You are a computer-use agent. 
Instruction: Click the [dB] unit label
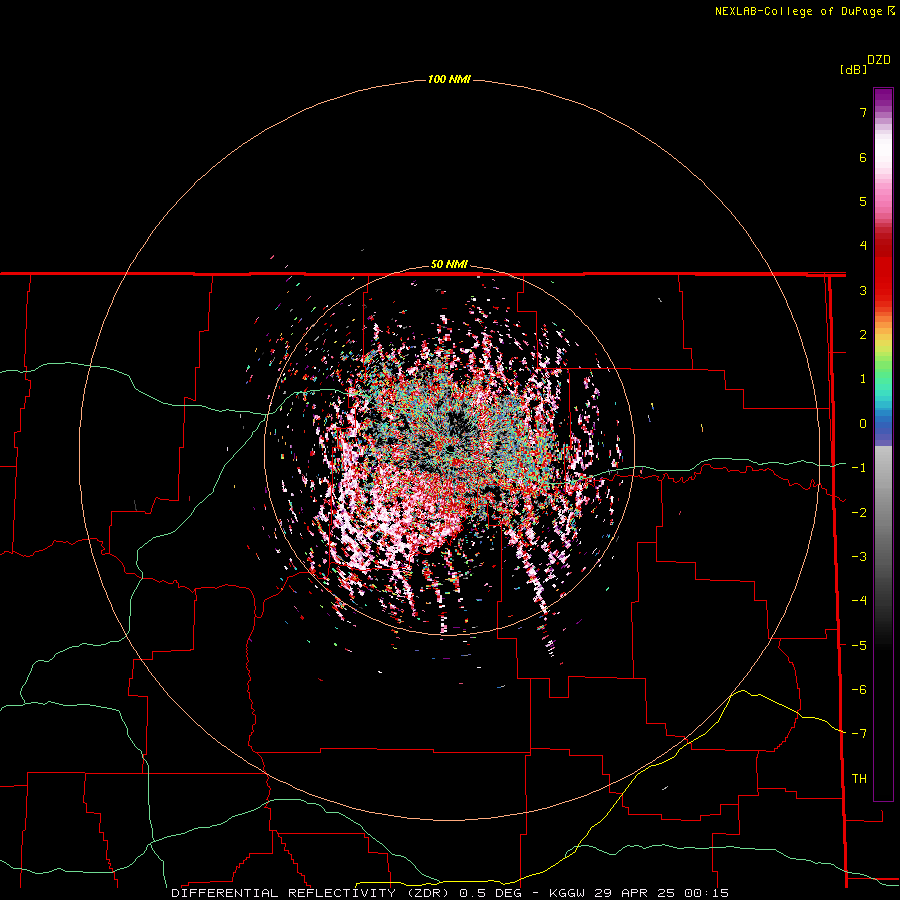(x=854, y=69)
